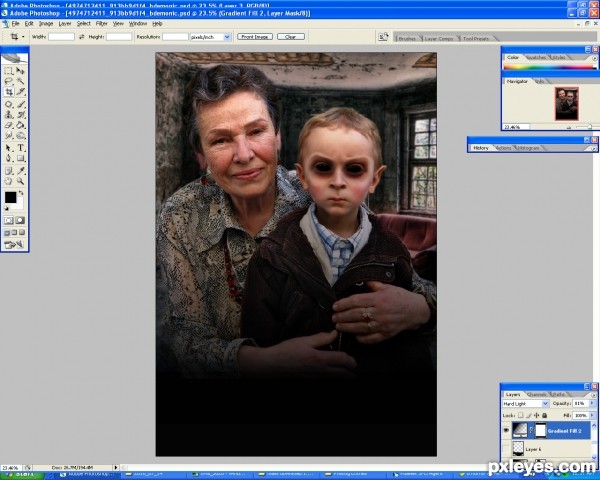600x480 pixels.
Task: Open the Hard Light blend mode dropdown
Action: pyautogui.click(x=545, y=404)
